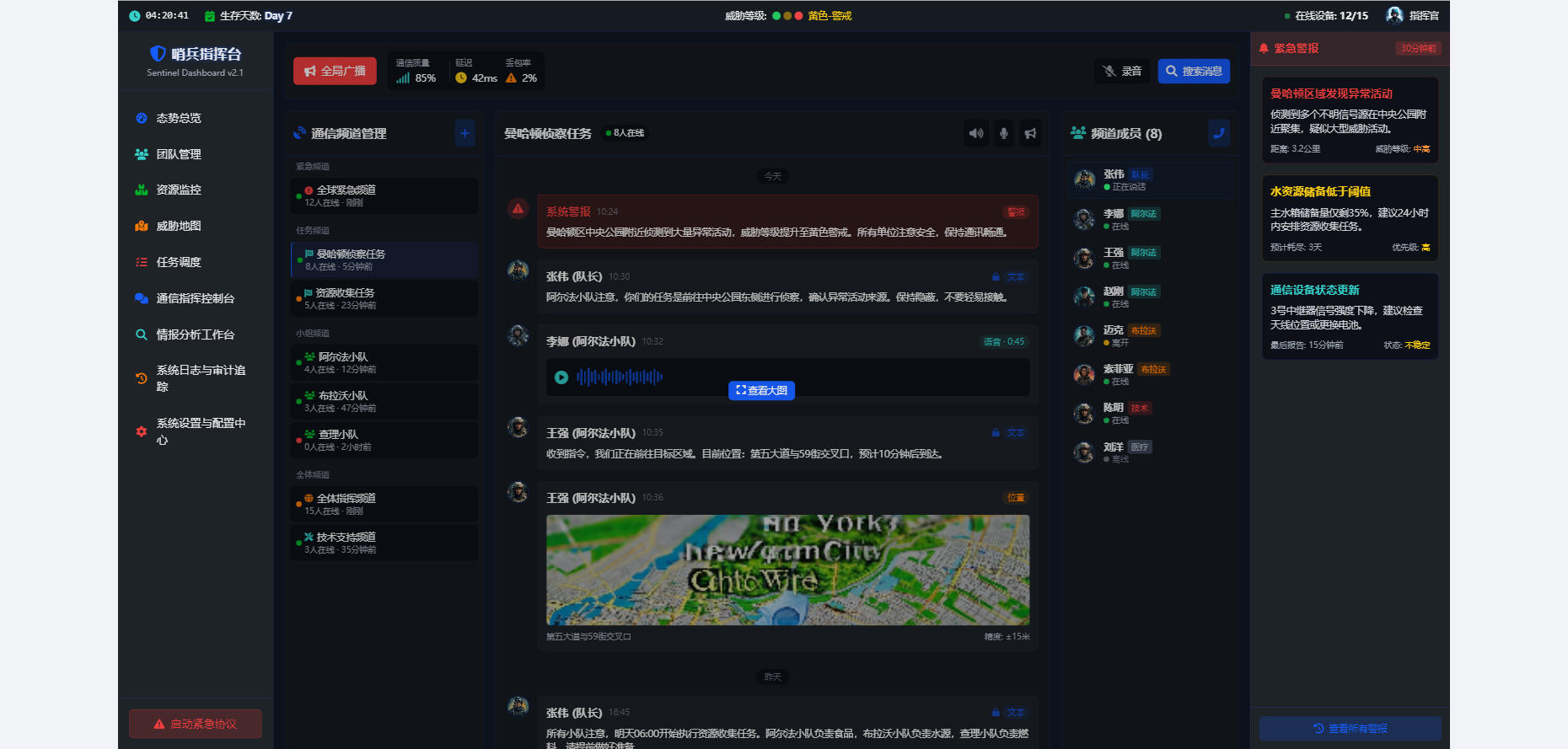Select member 索菲亚 in members list
1568x749 pixels.
coord(1151,374)
